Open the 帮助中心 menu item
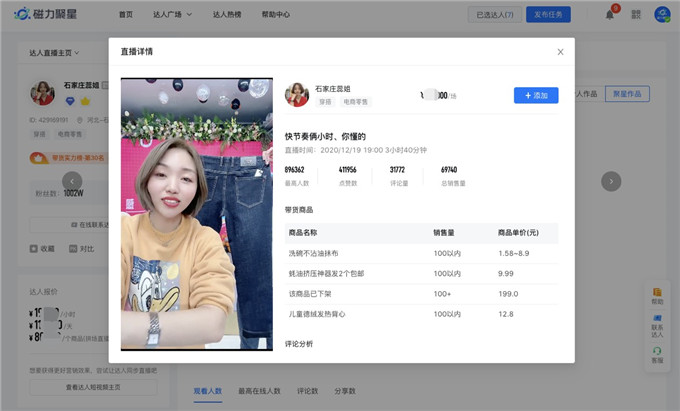This screenshot has width=680, height=411. coord(275,15)
